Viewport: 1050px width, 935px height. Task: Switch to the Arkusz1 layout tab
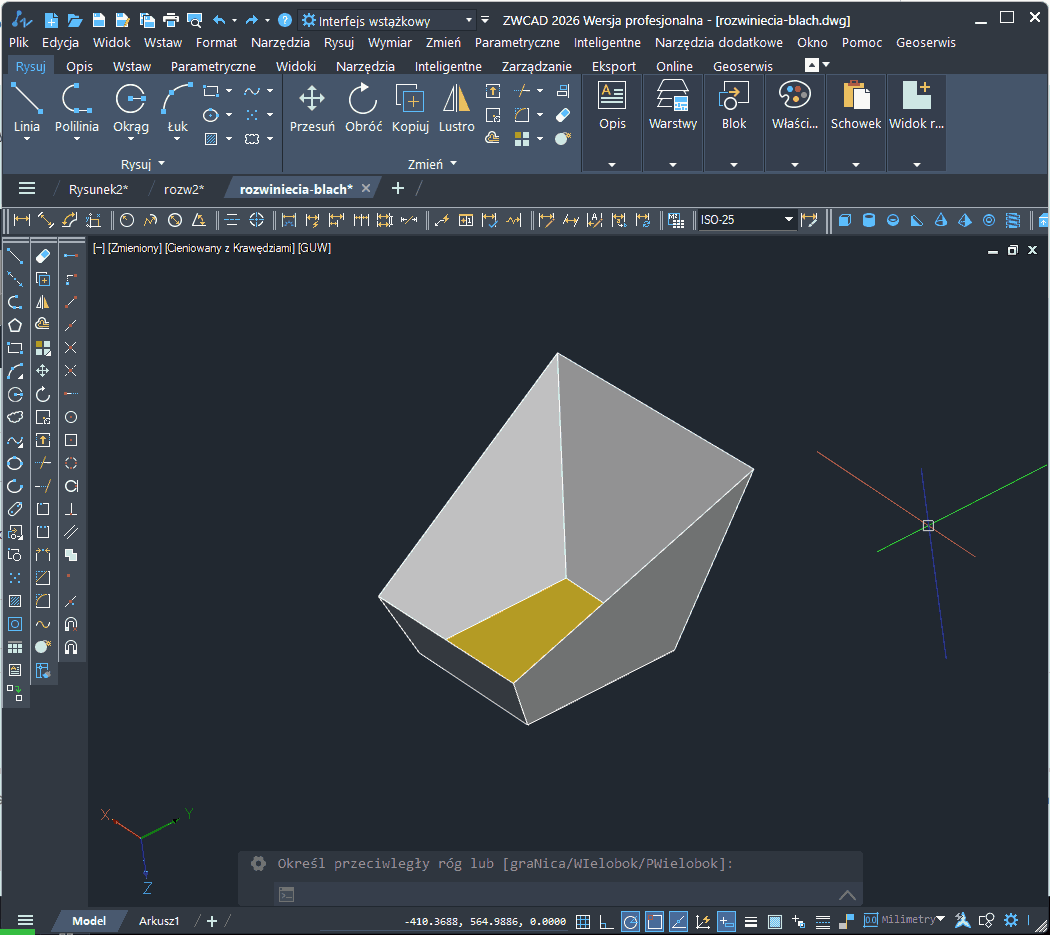pyautogui.click(x=159, y=921)
